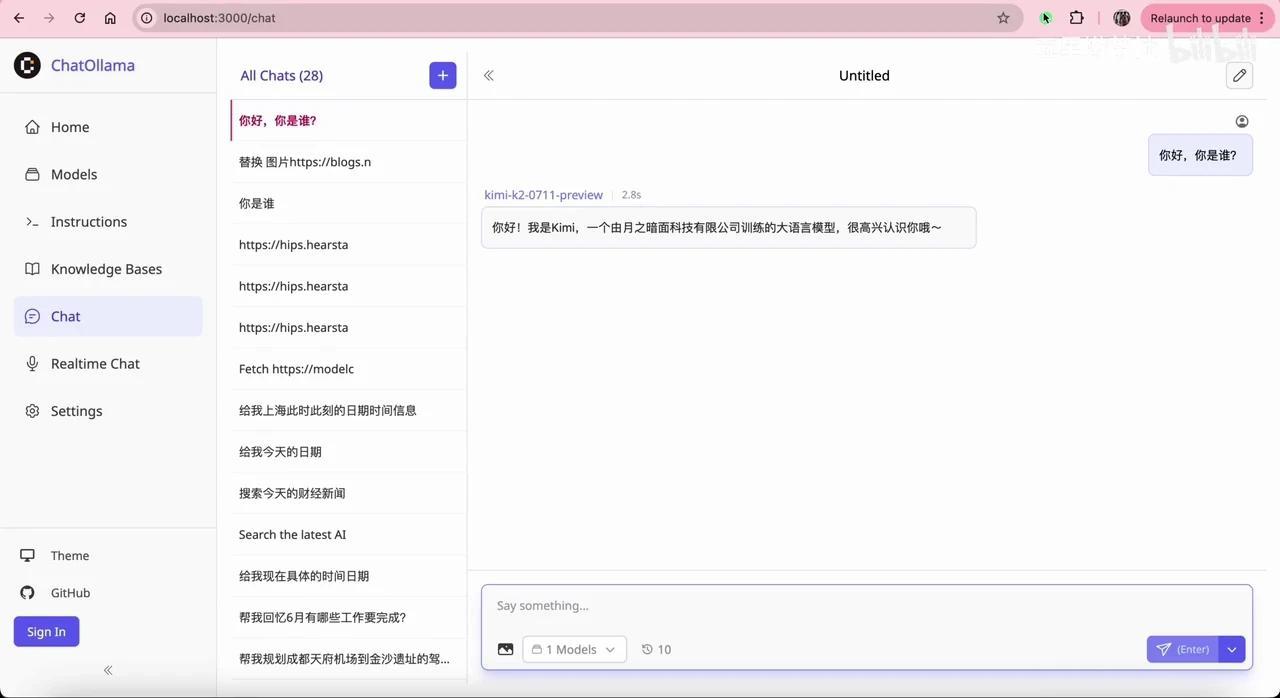
Task: Click the site info icon in address bar
Action: point(147,18)
